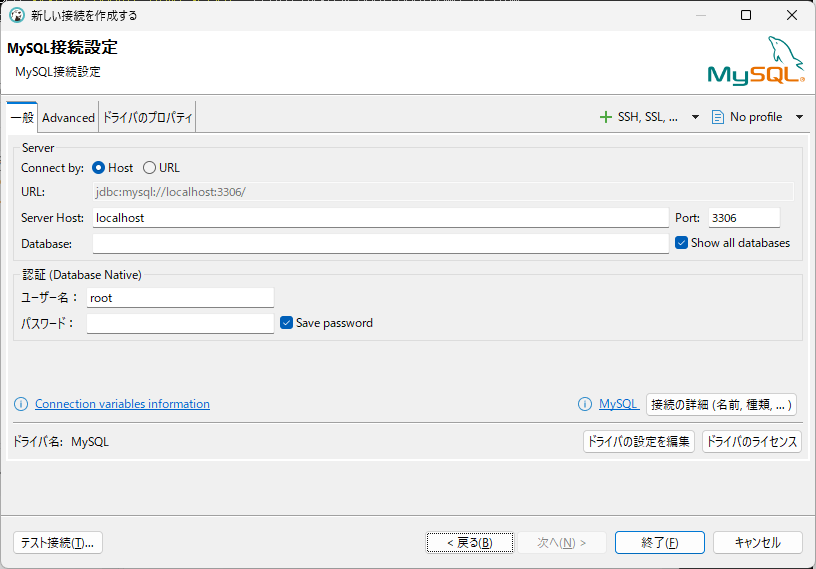The width and height of the screenshot is (816, 569).
Task: Click the No profile label
Action: 756,117
